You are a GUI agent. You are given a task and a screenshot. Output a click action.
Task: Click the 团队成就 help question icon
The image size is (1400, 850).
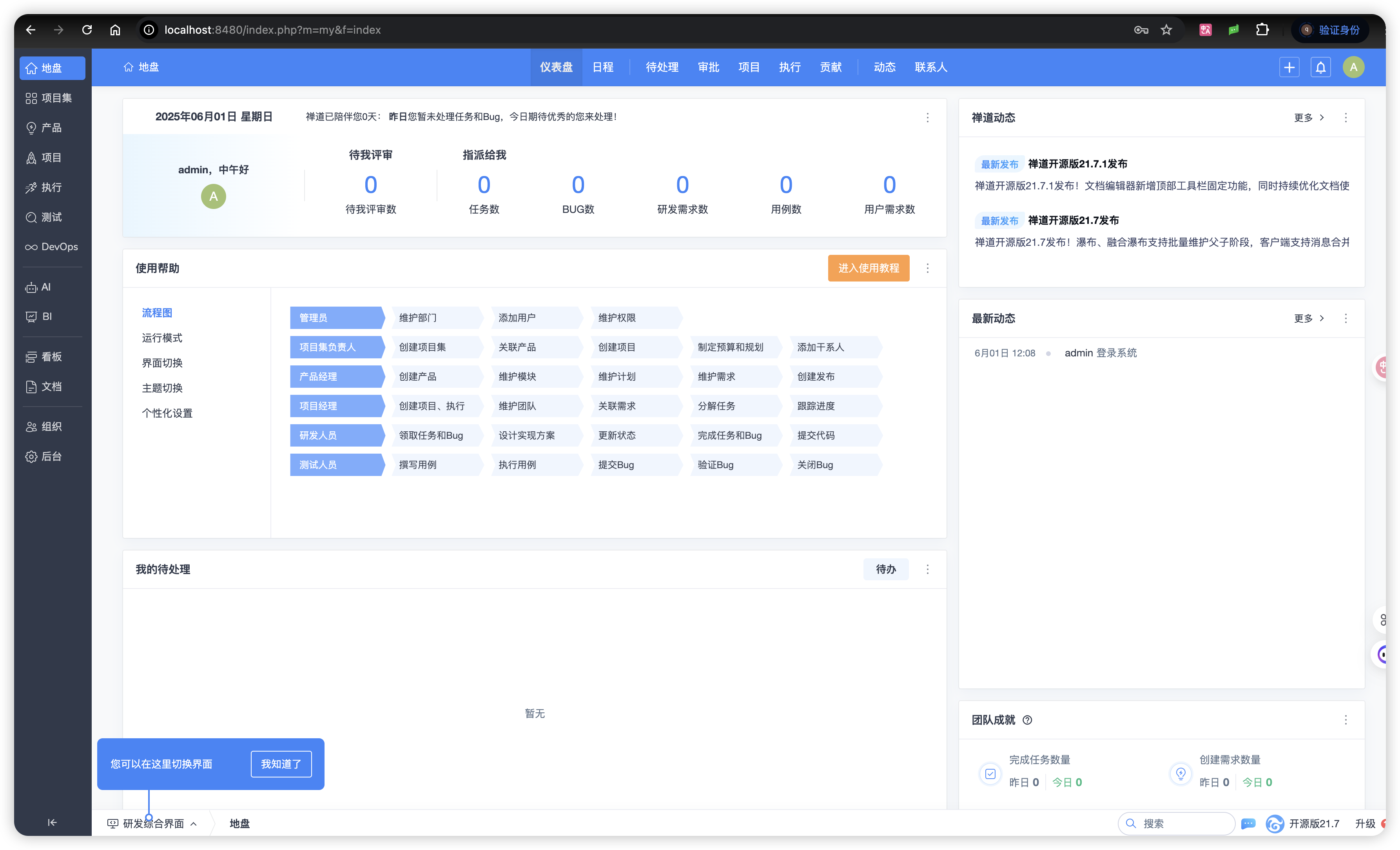pos(1027,720)
